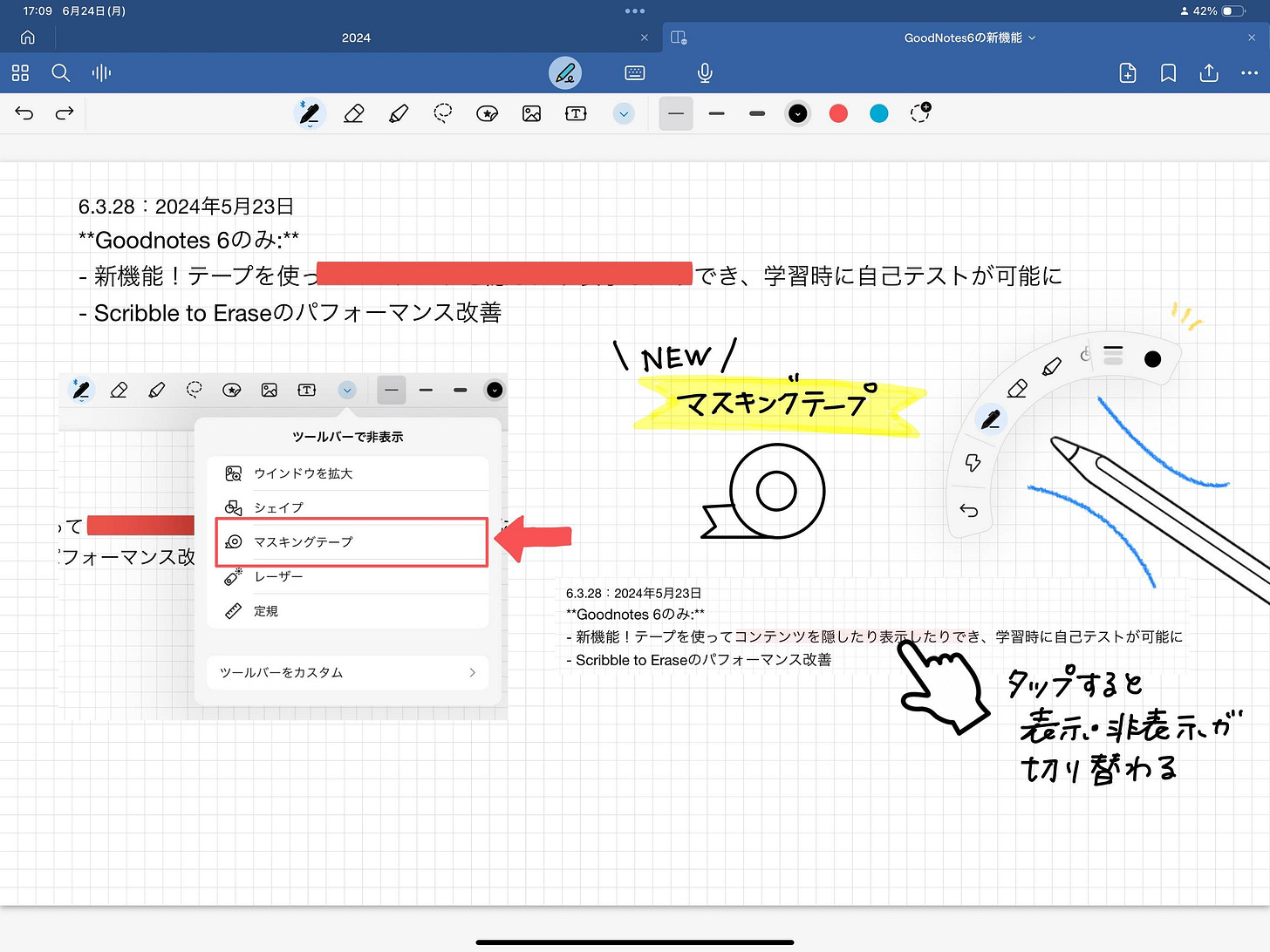Add a custom color with the dashed circle plus
This screenshot has width=1270, height=952.
pyautogui.click(x=920, y=112)
